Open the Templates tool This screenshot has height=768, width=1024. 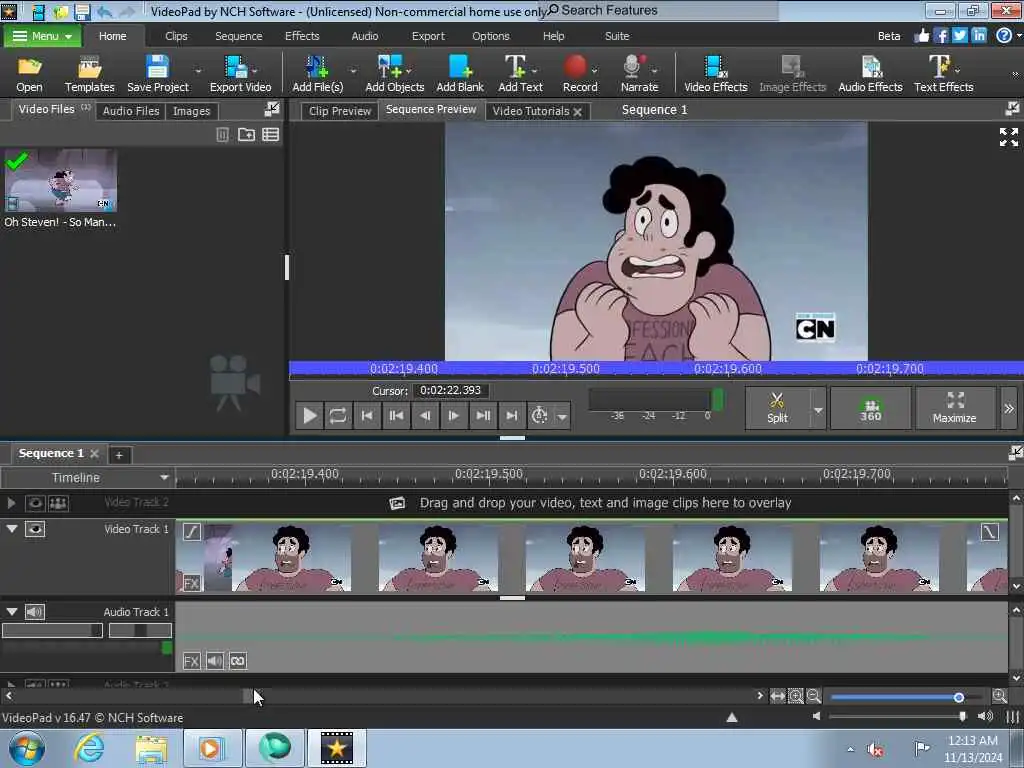point(89,74)
